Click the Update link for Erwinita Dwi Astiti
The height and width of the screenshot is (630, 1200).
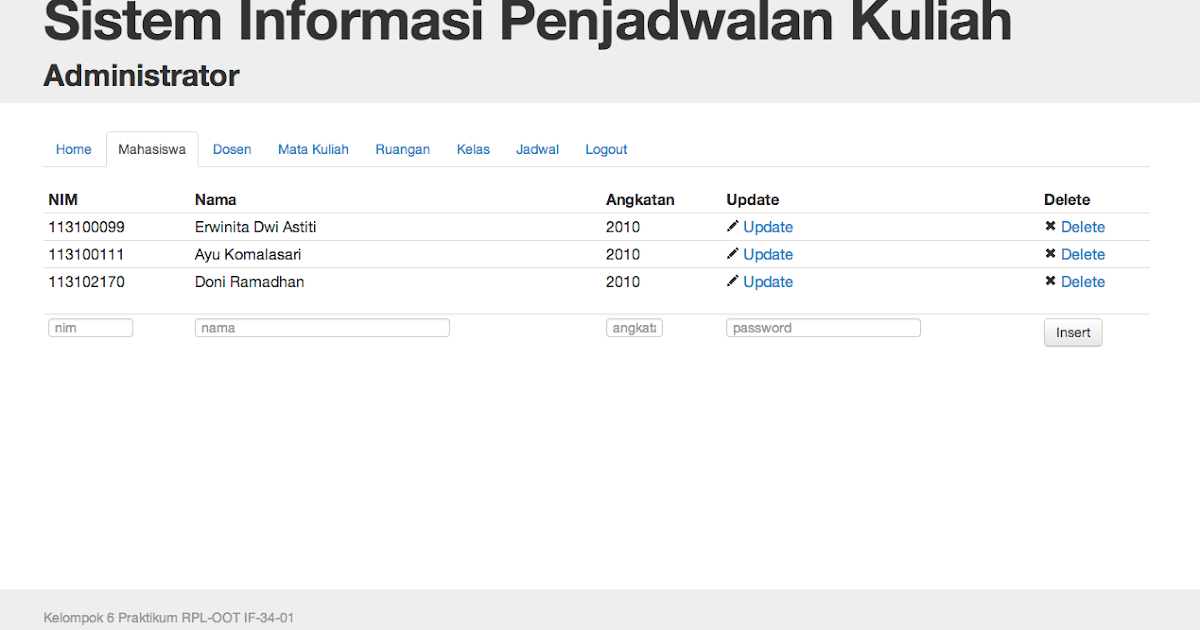tap(768, 227)
